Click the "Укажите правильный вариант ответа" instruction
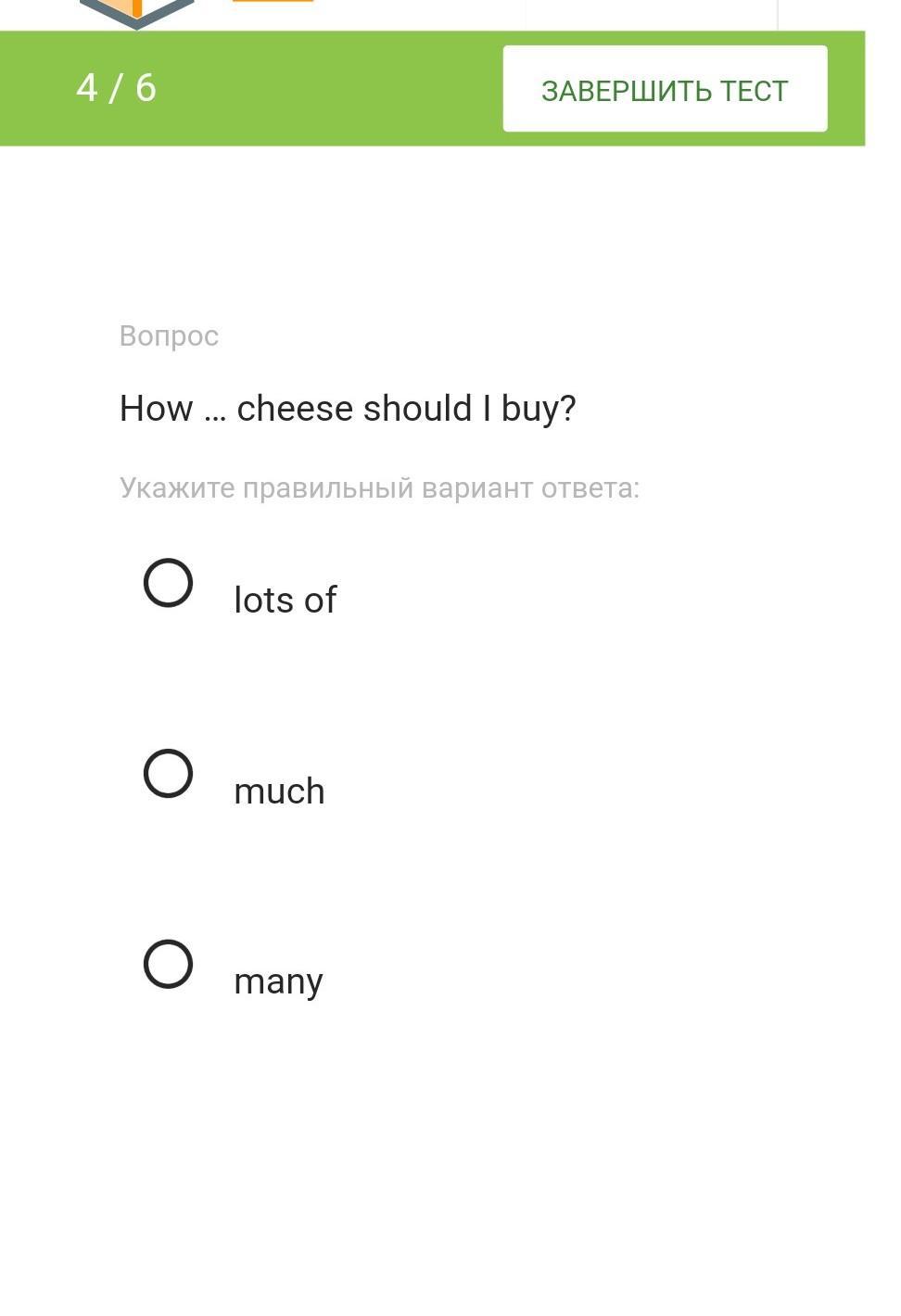Screen dimensions: 901x1316 [x=379, y=488]
